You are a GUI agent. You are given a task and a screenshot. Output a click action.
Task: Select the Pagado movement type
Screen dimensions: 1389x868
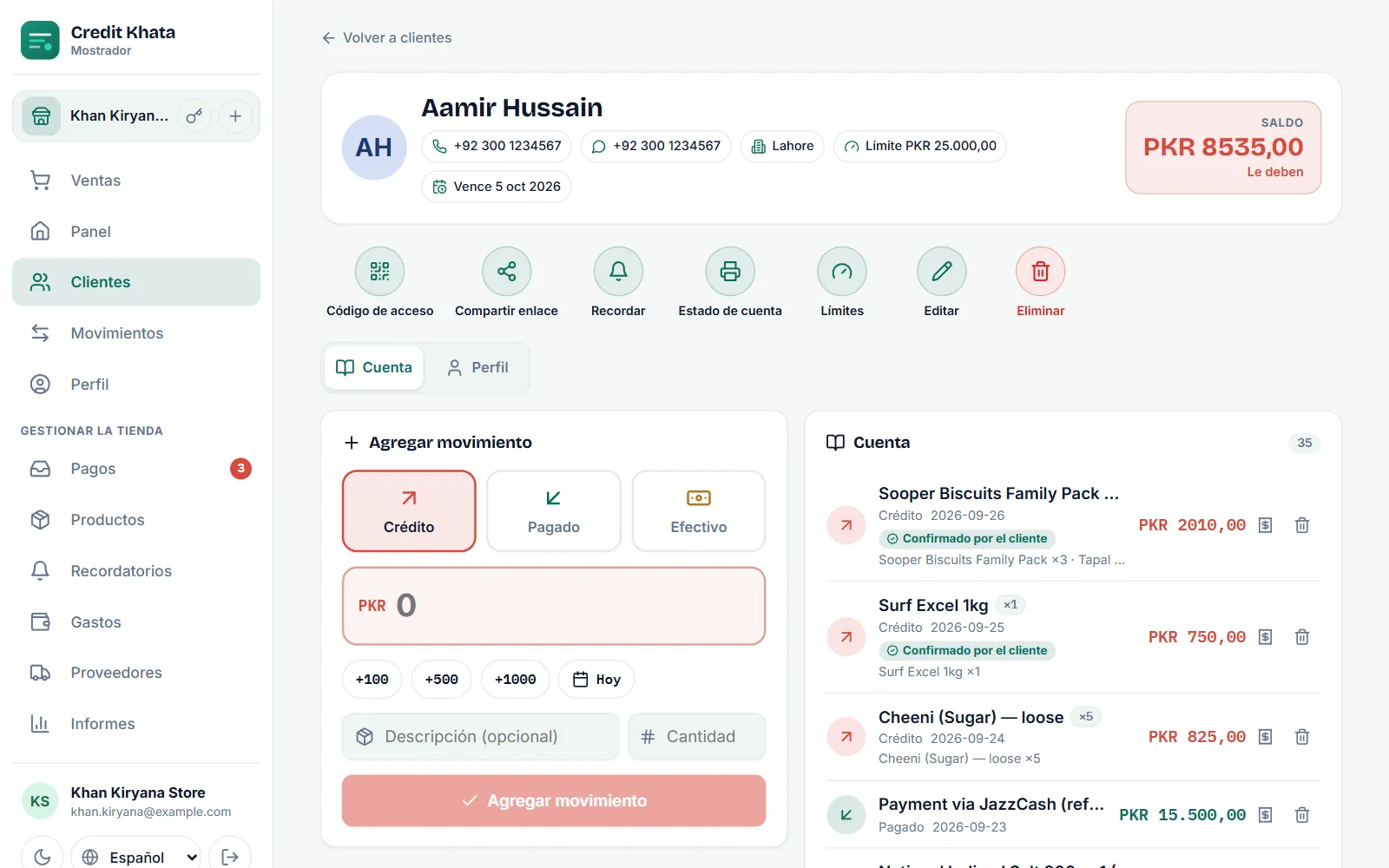coord(554,511)
